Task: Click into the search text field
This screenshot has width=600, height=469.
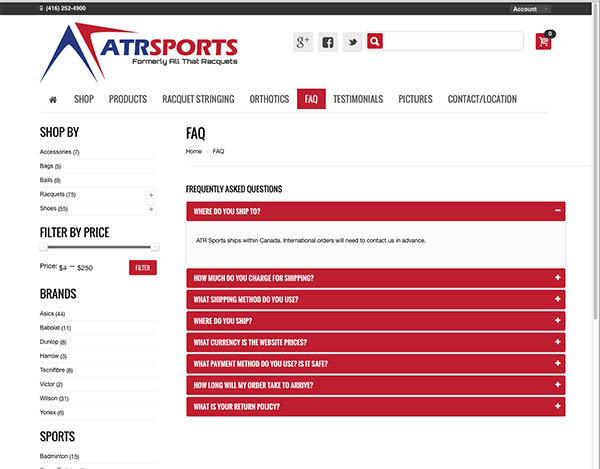Action: [x=453, y=42]
